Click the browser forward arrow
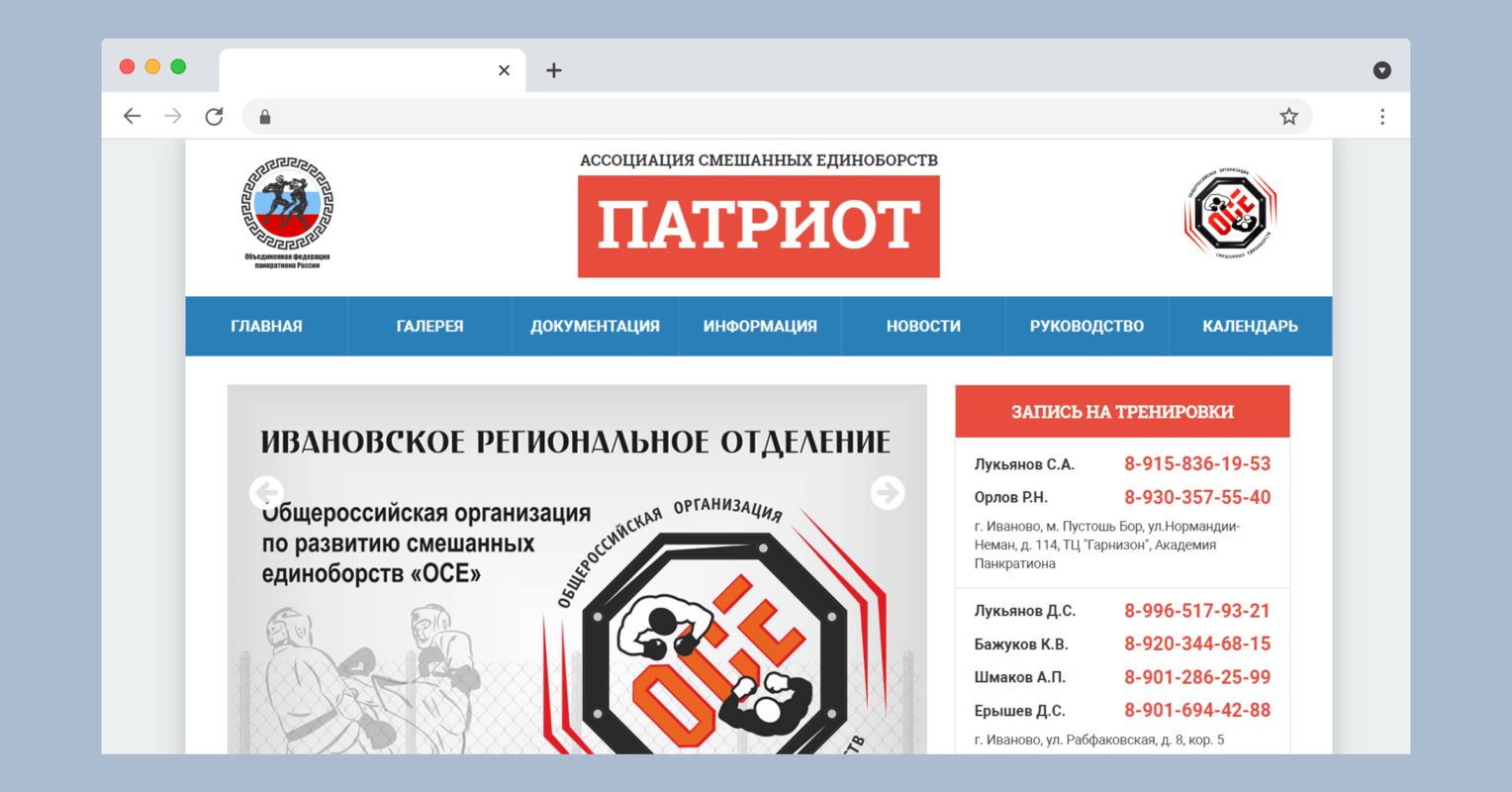Viewport: 1512px width, 792px height. 173,117
